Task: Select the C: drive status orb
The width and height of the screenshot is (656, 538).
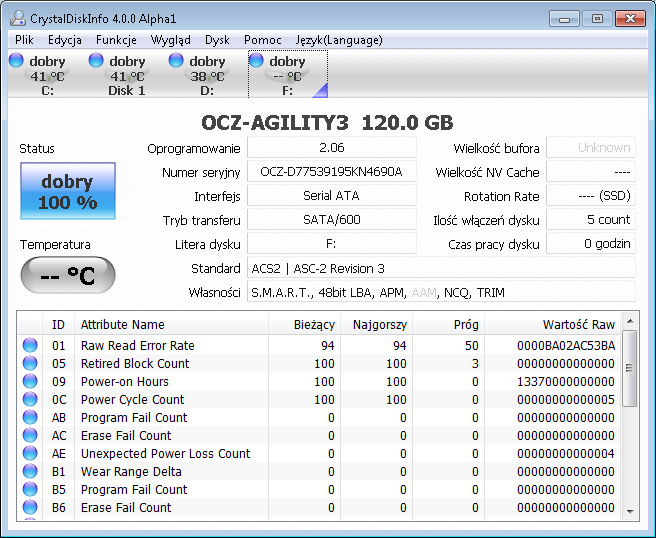Action: point(16,60)
